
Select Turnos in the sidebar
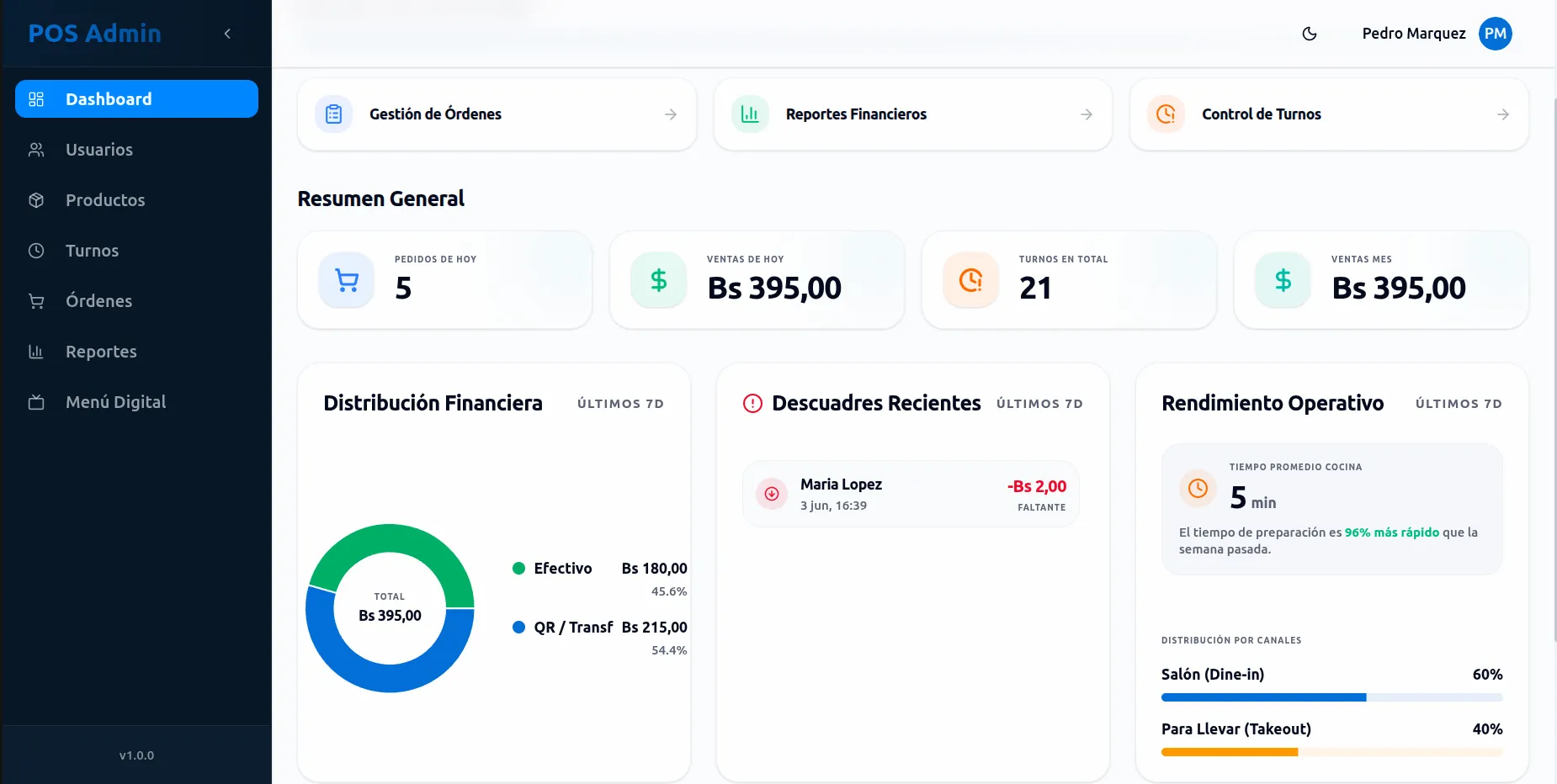pos(136,251)
